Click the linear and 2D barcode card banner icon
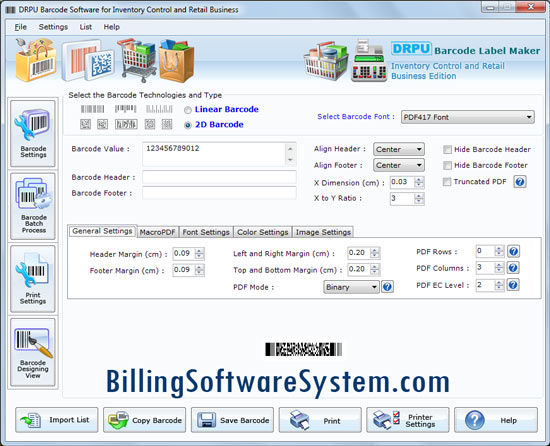 pos(88,60)
